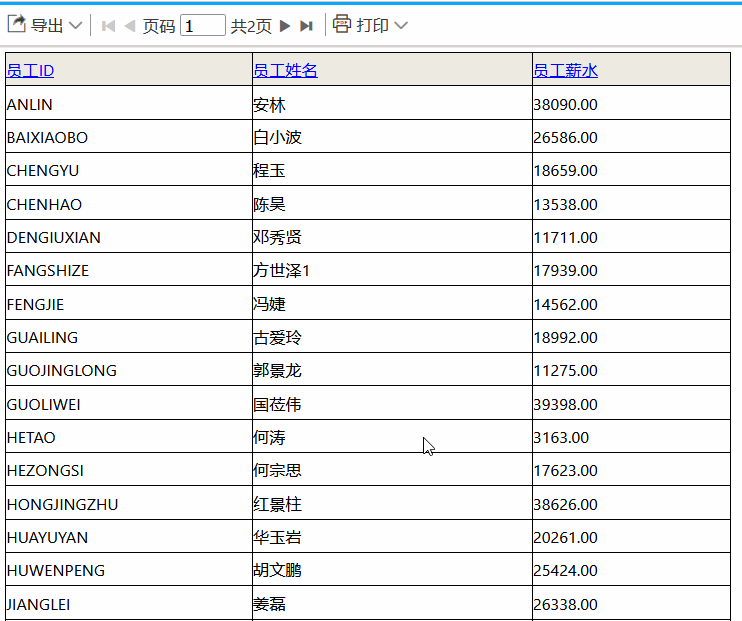Click name cell 邓秀贤
The height and width of the screenshot is (621, 742).
coord(392,236)
